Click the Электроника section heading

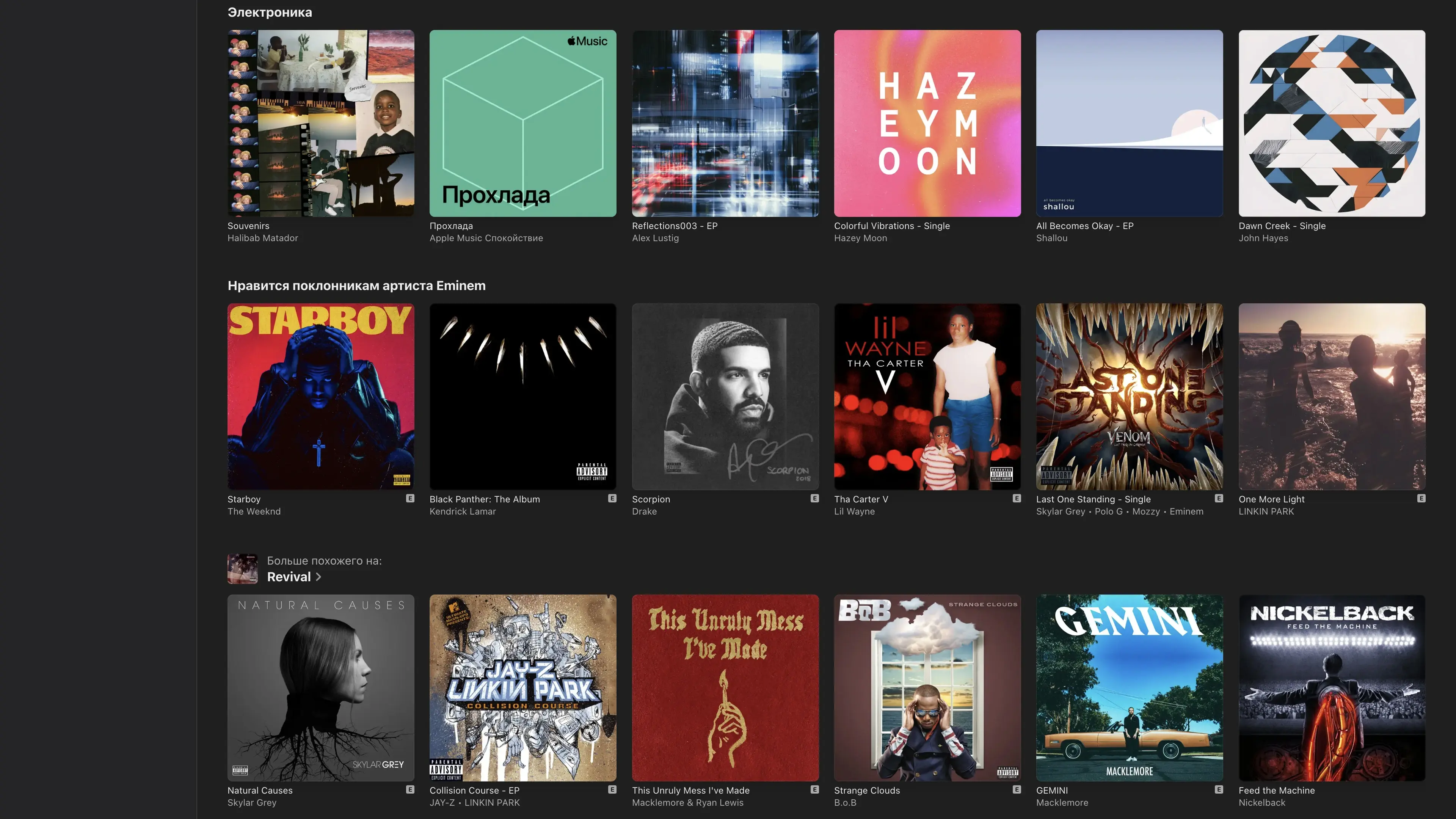coord(270,13)
